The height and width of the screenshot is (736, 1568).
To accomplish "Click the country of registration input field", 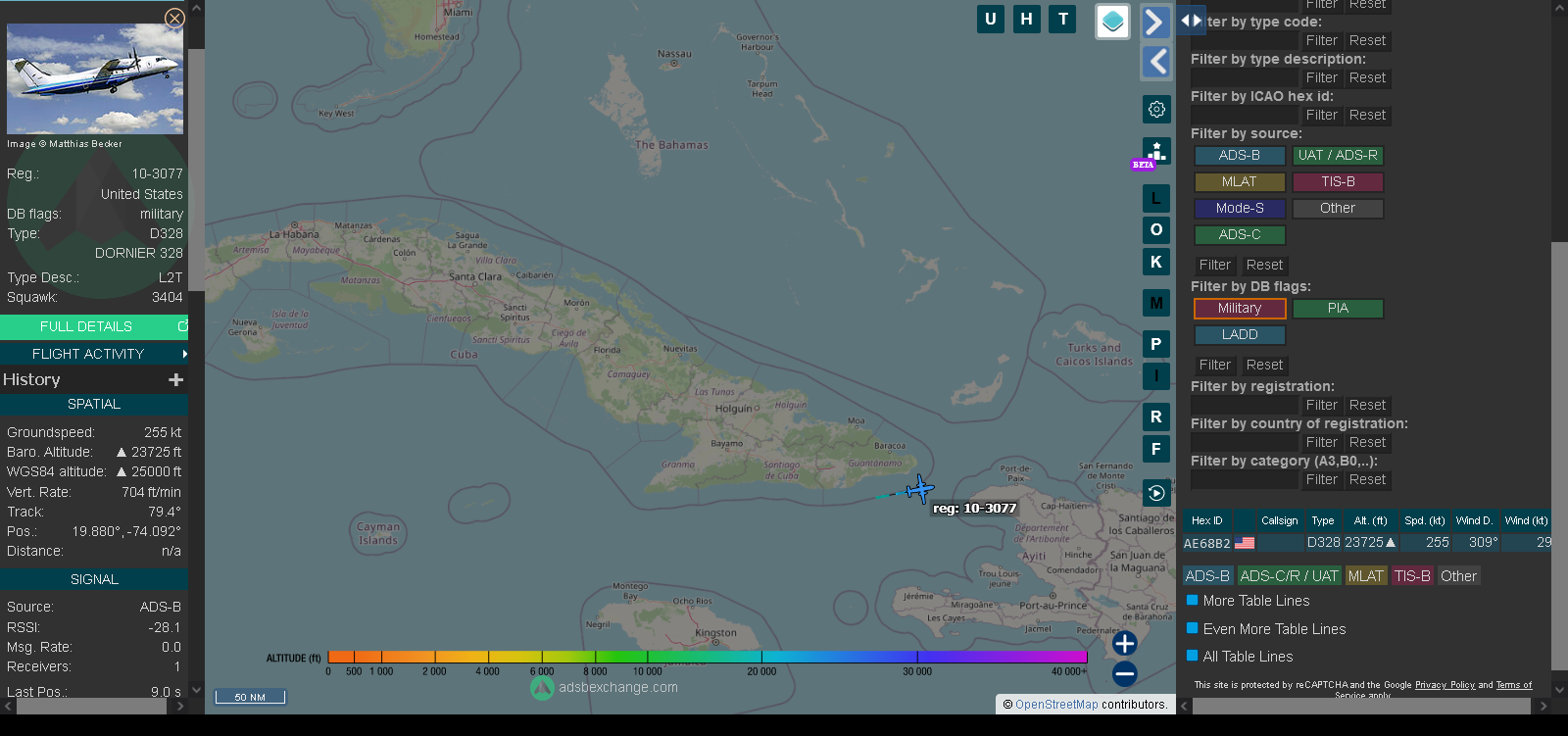I will point(1244,442).
